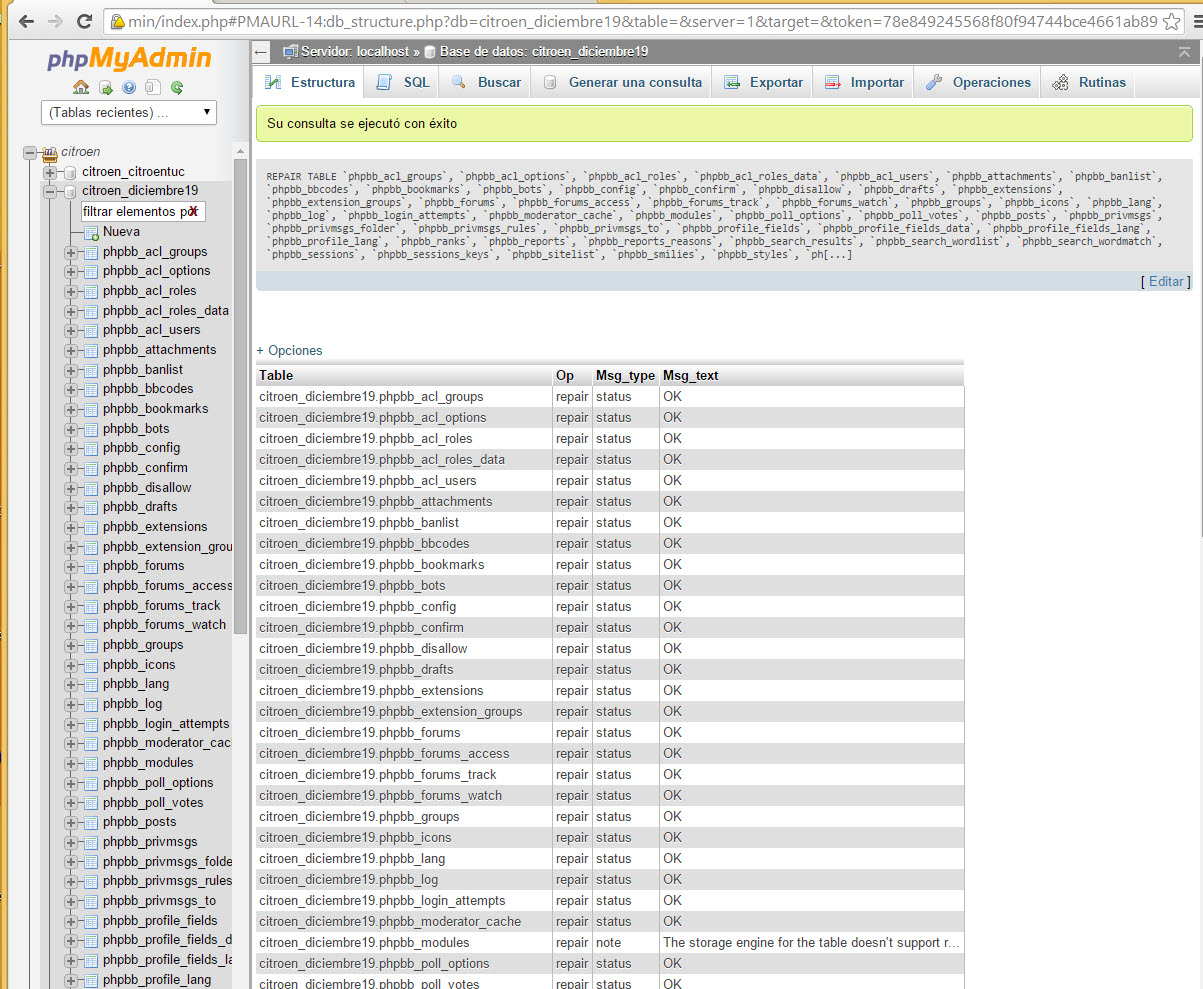1203x989 pixels.
Task: Bookmark this page with the star icon
Action: (1172, 21)
